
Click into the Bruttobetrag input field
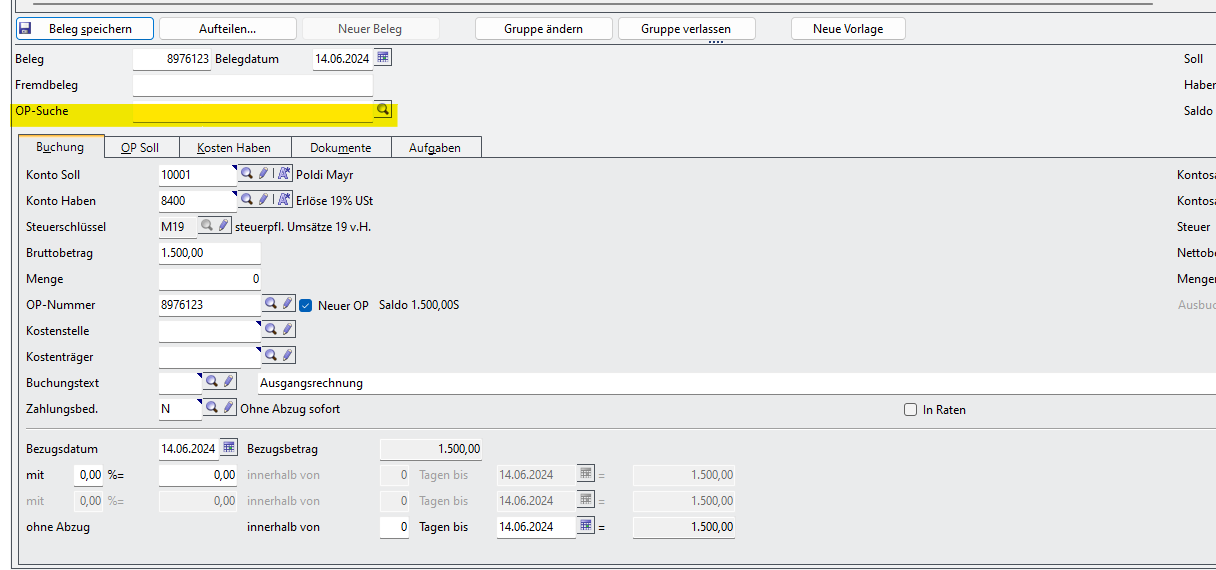coord(209,253)
